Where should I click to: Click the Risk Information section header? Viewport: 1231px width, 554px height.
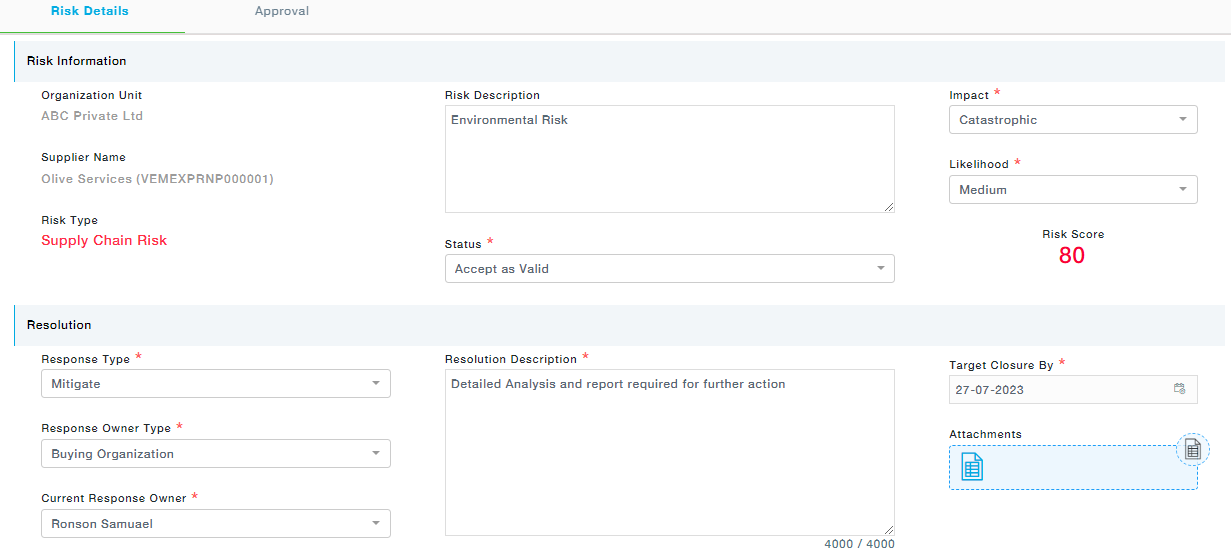click(77, 61)
